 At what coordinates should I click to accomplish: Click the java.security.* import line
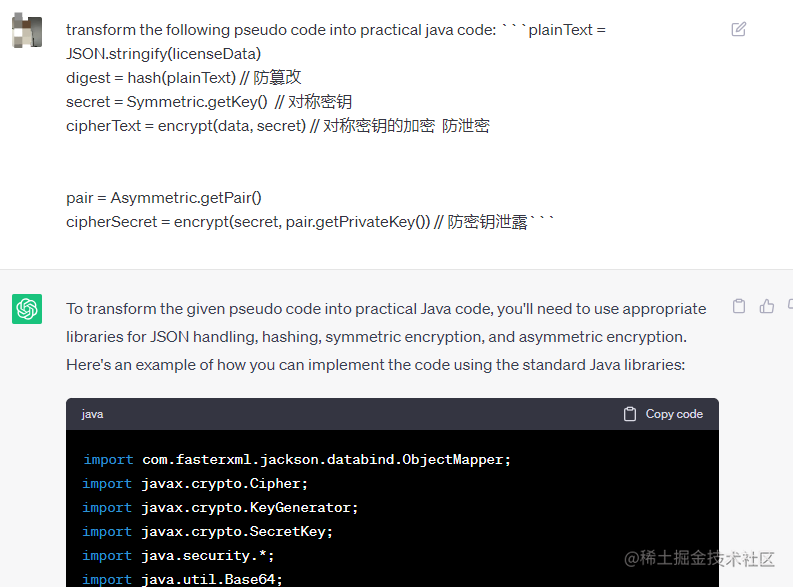179,556
